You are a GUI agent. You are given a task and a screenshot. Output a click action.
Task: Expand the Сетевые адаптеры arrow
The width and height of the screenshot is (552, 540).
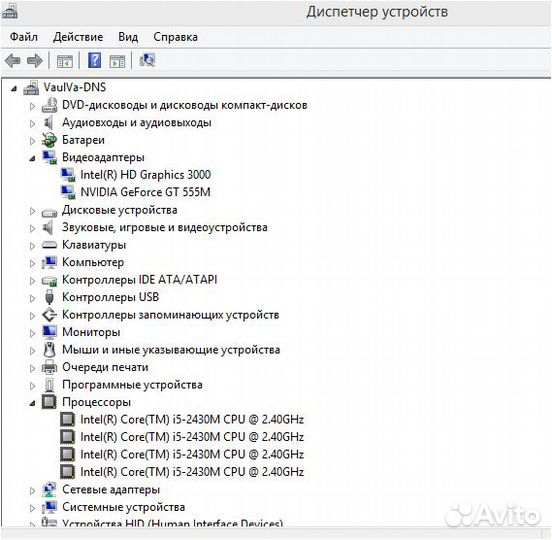point(32,490)
